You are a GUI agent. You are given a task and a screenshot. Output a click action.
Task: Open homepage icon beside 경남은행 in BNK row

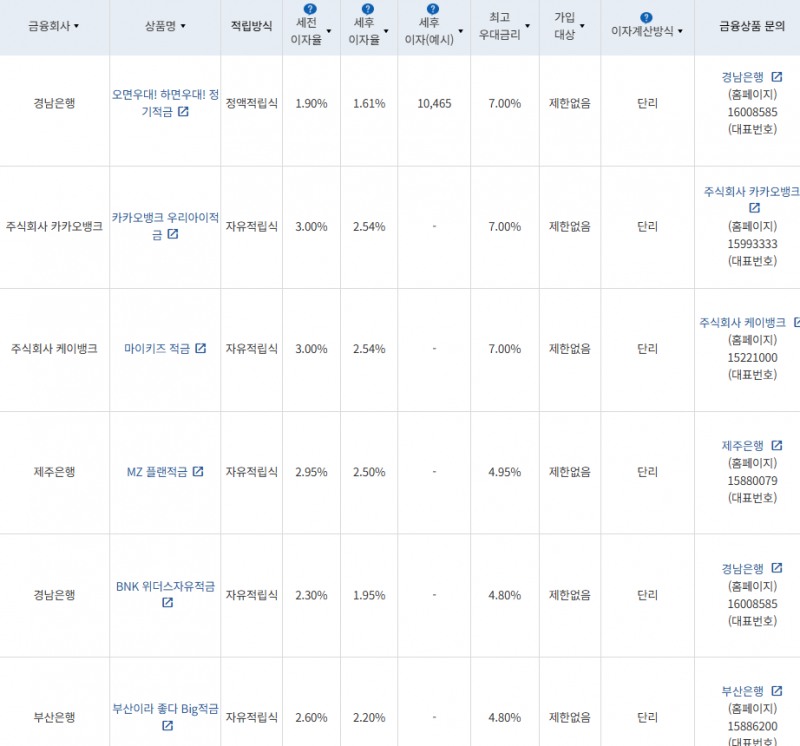pos(777,568)
